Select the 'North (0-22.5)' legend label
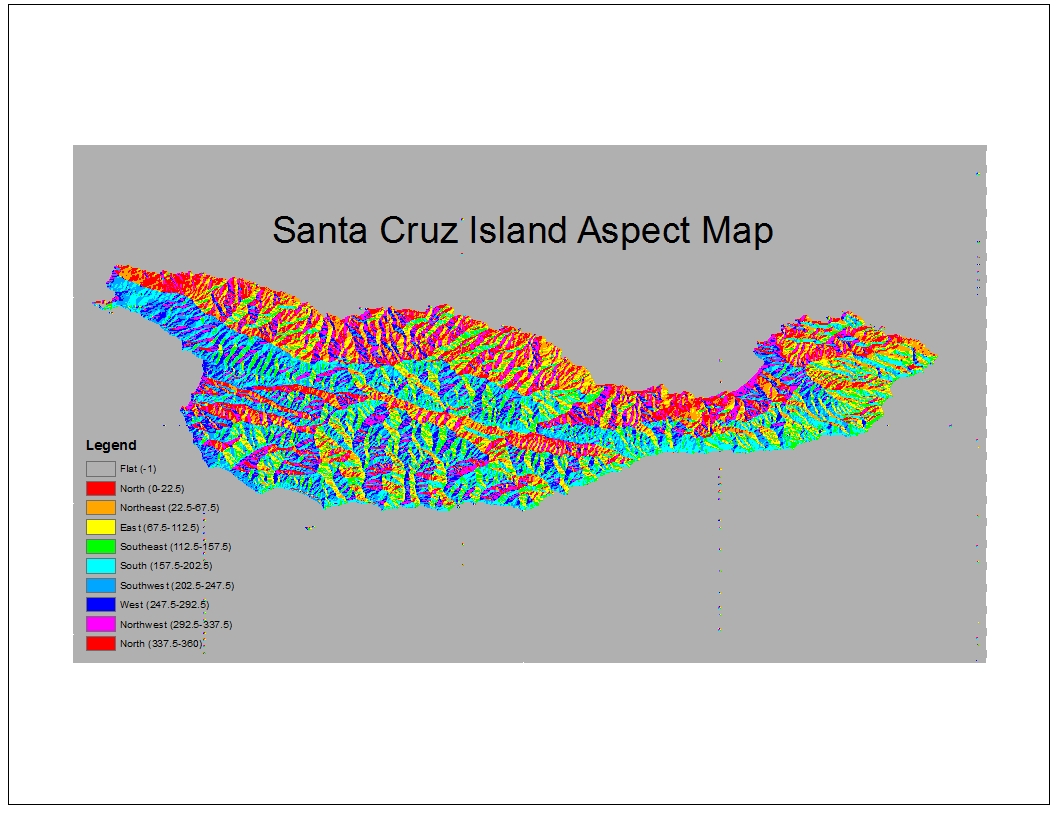 tap(152, 488)
